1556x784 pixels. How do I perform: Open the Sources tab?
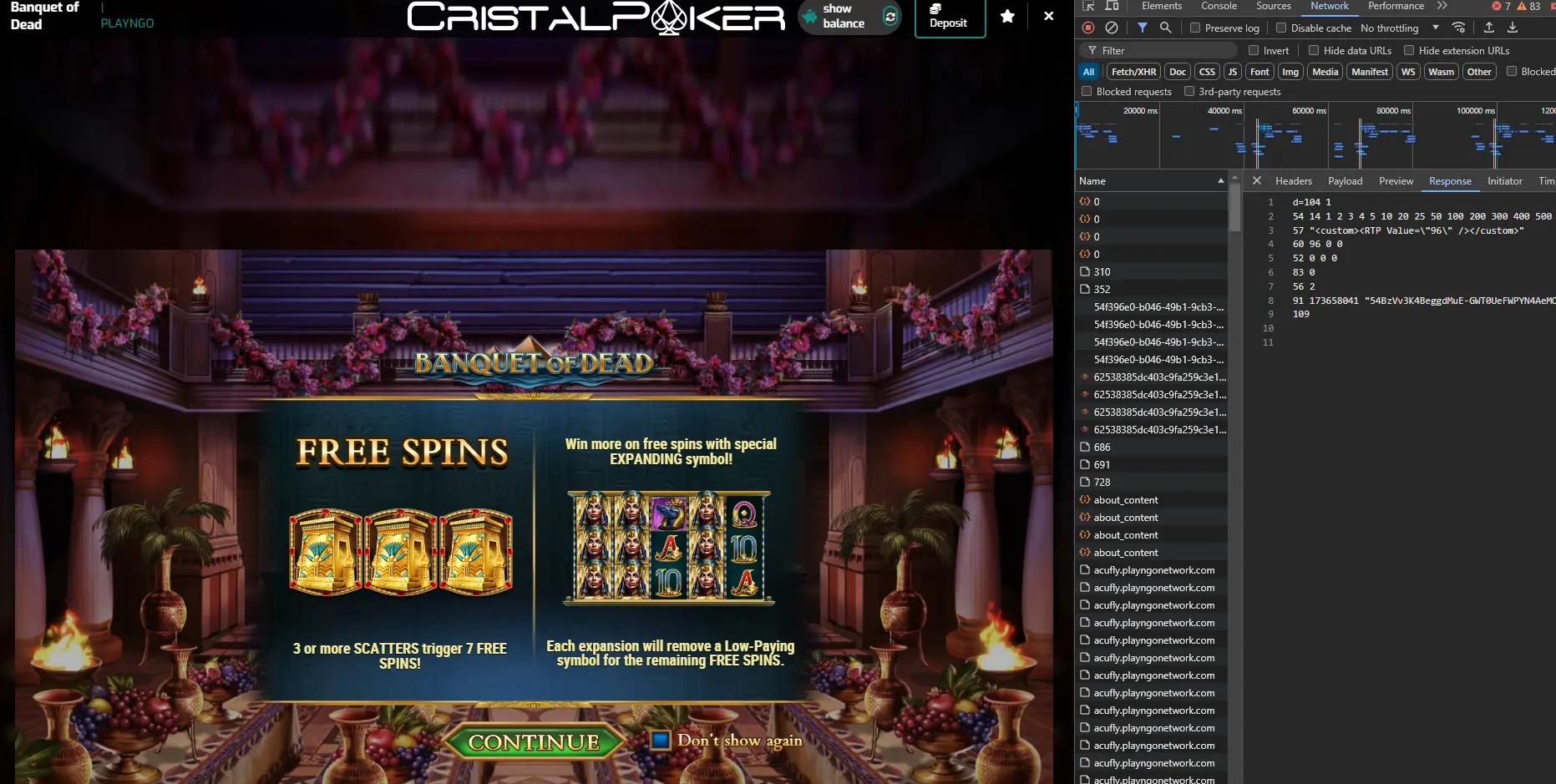[1274, 6]
